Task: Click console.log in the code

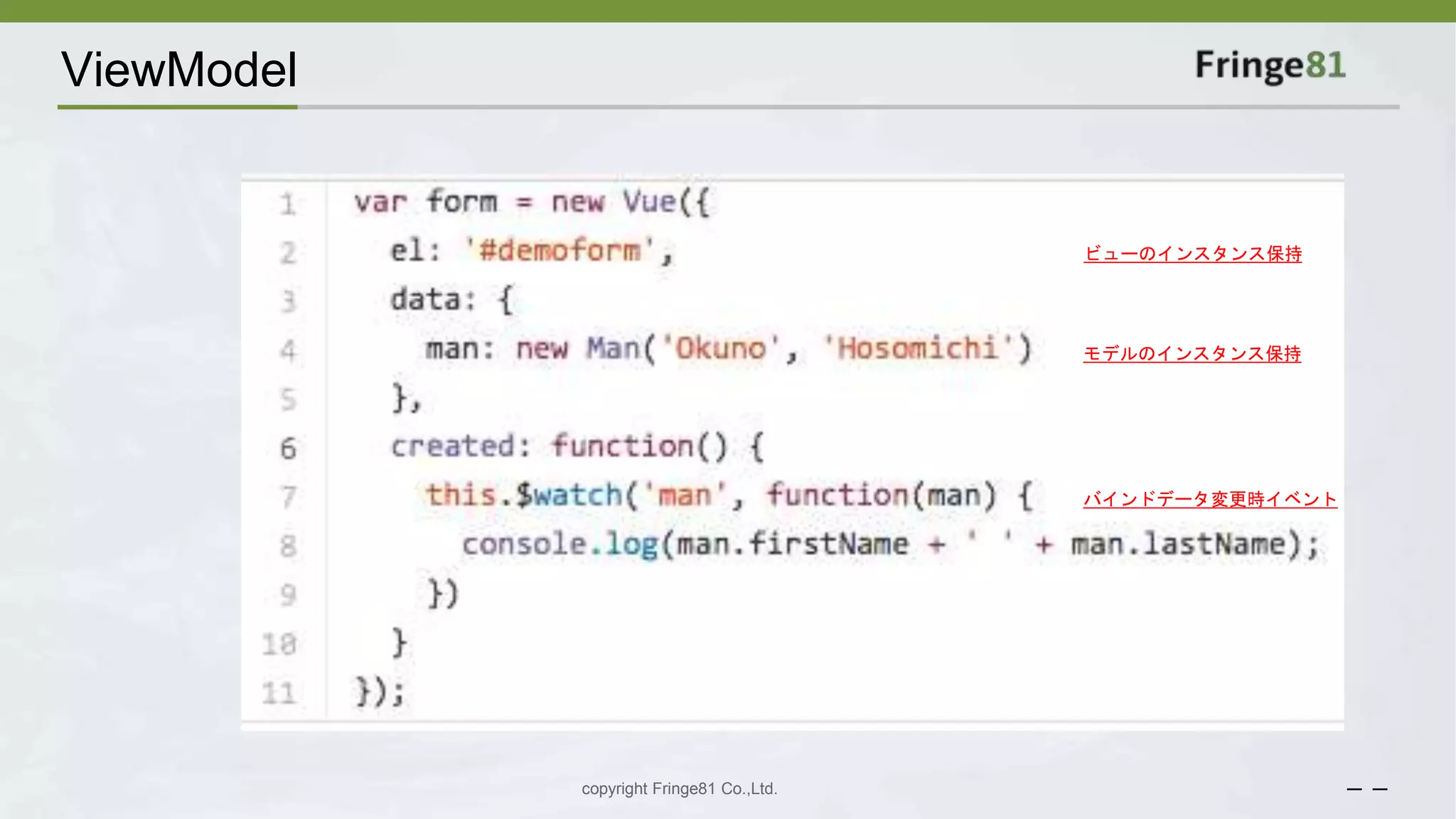Action: [x=560, y=545]
